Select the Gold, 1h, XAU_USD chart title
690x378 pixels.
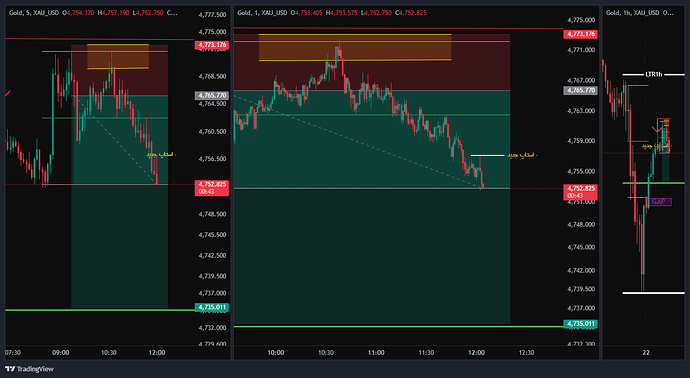click(x=633, y=13)
